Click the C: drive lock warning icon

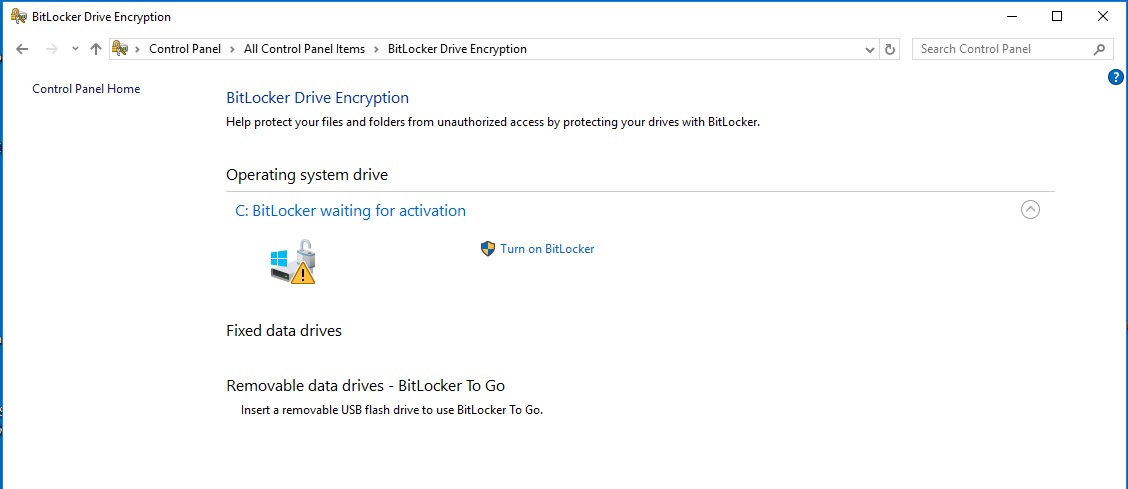[293, 262]
